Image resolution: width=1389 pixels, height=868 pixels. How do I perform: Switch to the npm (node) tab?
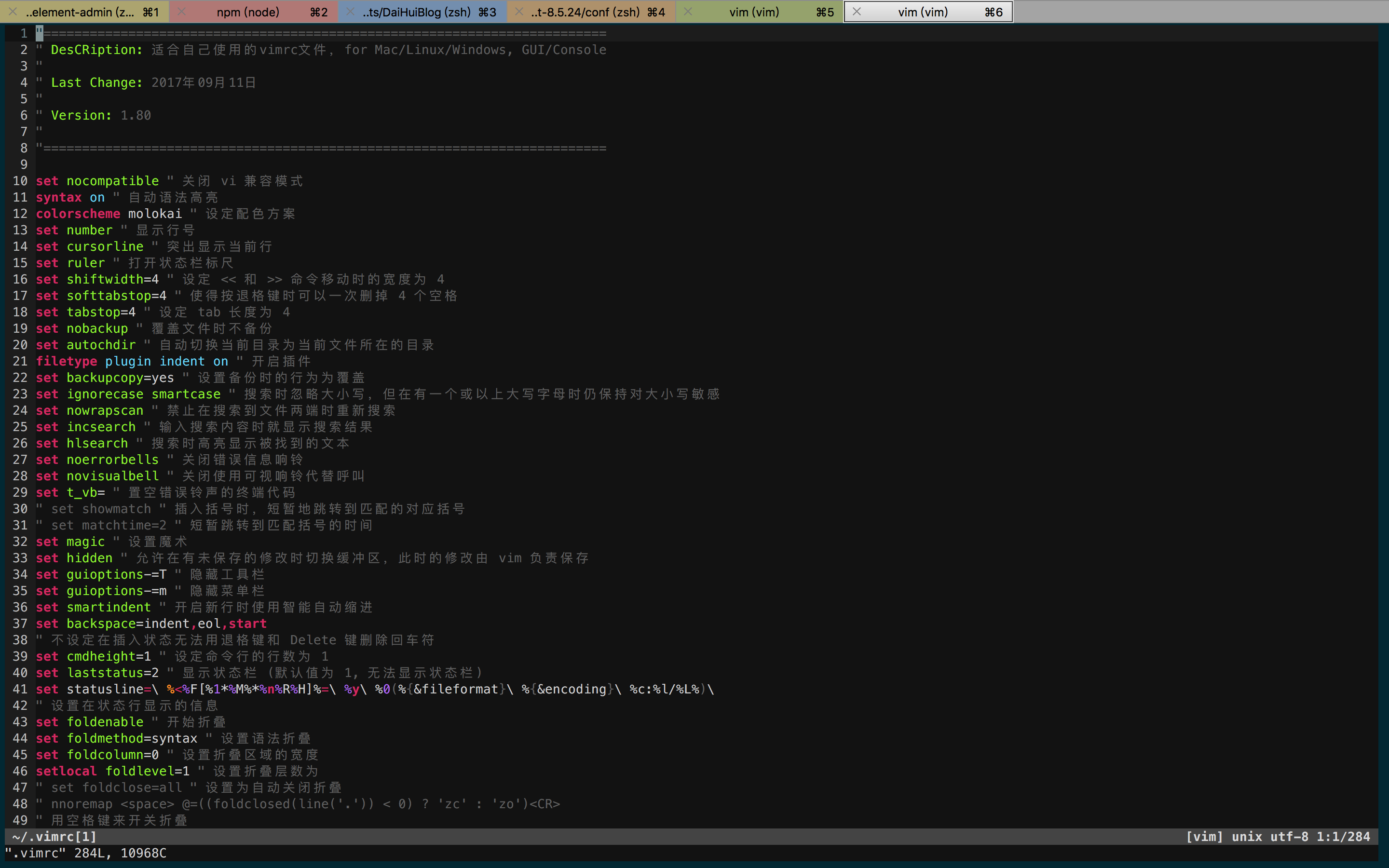pyautogui.click(x=248, y=12)
